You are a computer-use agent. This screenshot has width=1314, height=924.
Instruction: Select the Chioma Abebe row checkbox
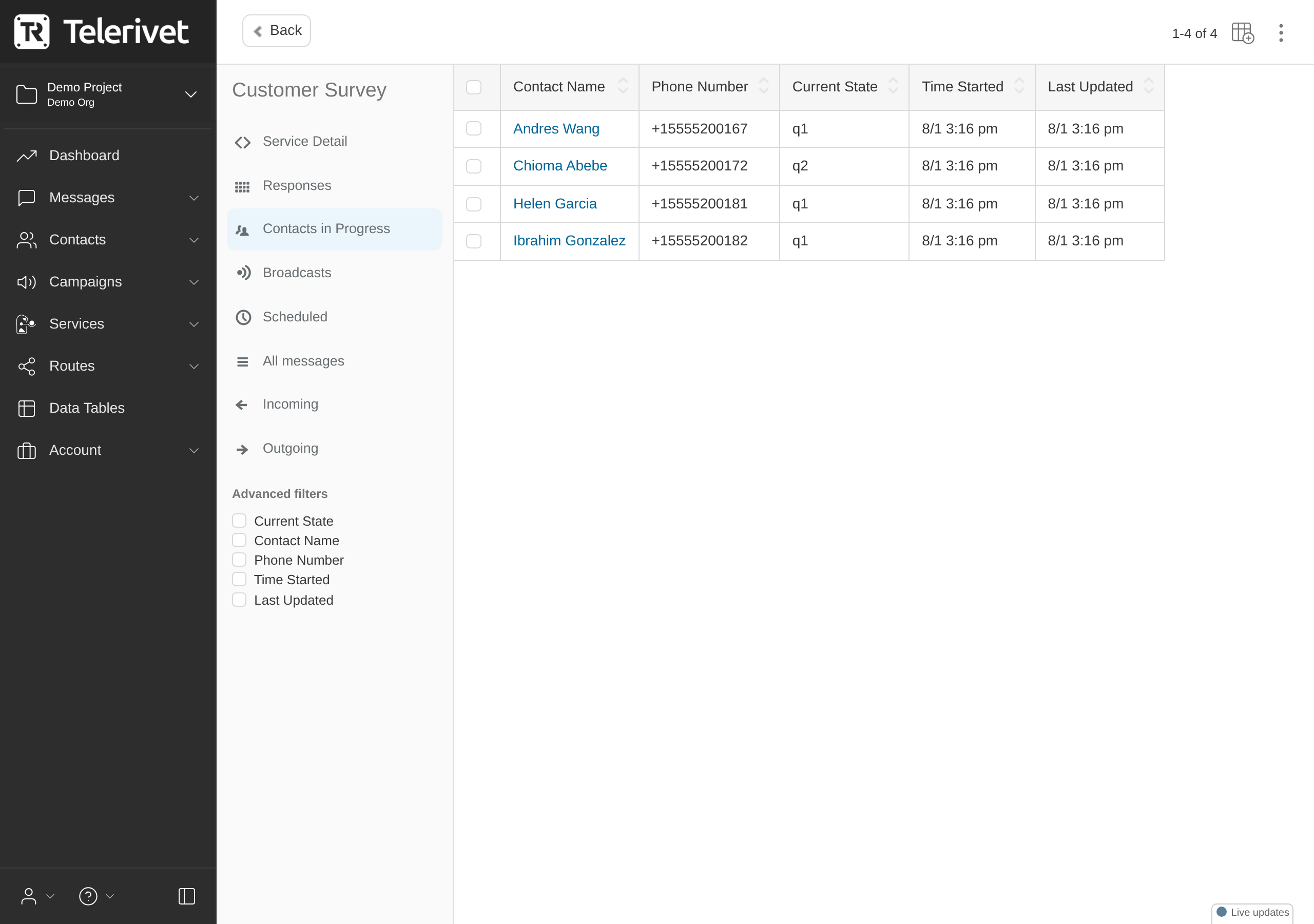(x=474, y=166)
